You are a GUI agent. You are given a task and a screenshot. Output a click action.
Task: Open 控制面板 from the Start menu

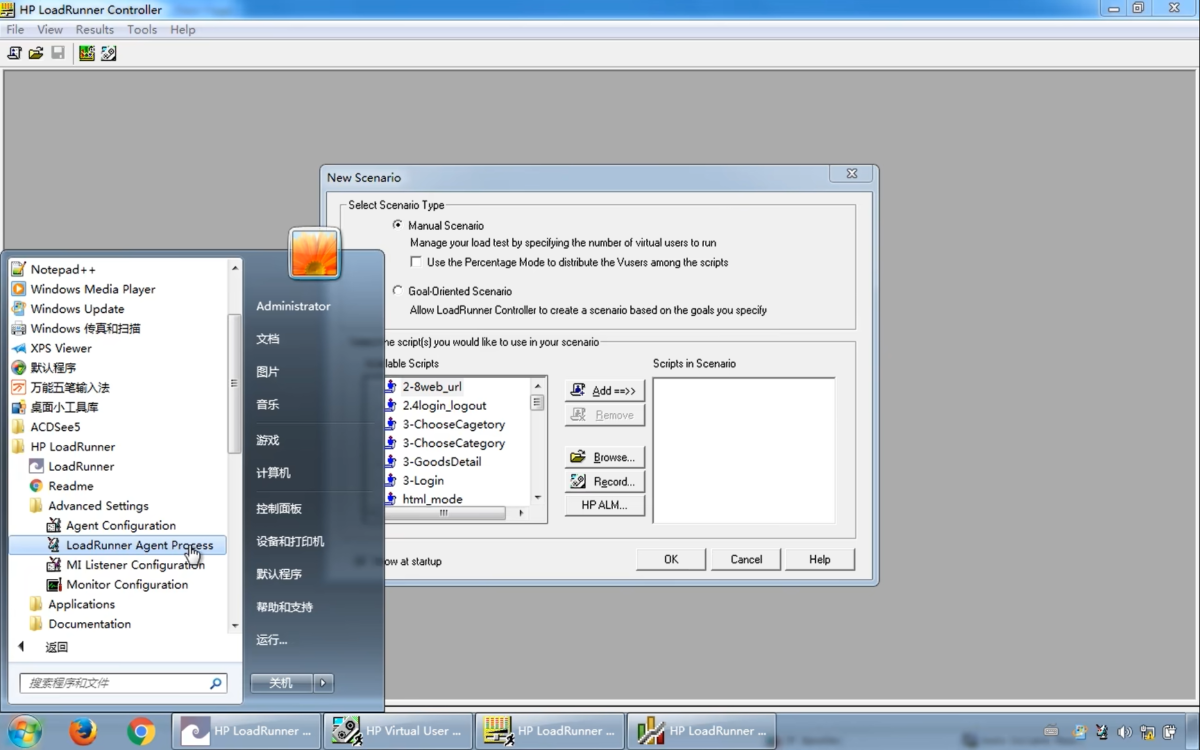(x=279, y=508)
